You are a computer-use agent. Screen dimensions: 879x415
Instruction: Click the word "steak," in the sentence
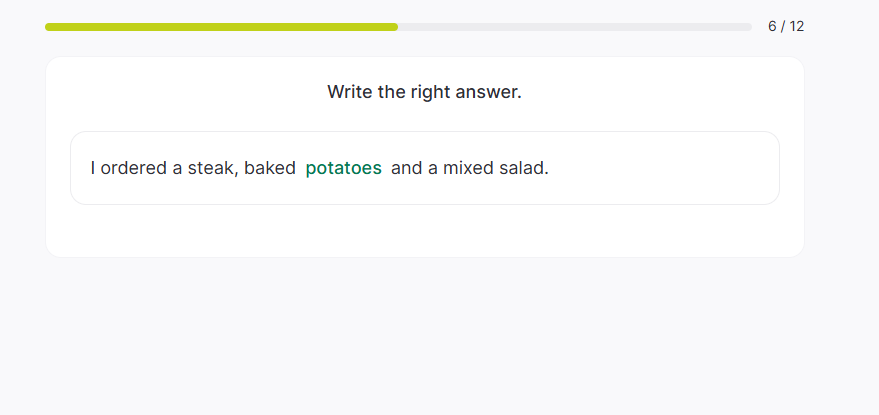[213, 168]
